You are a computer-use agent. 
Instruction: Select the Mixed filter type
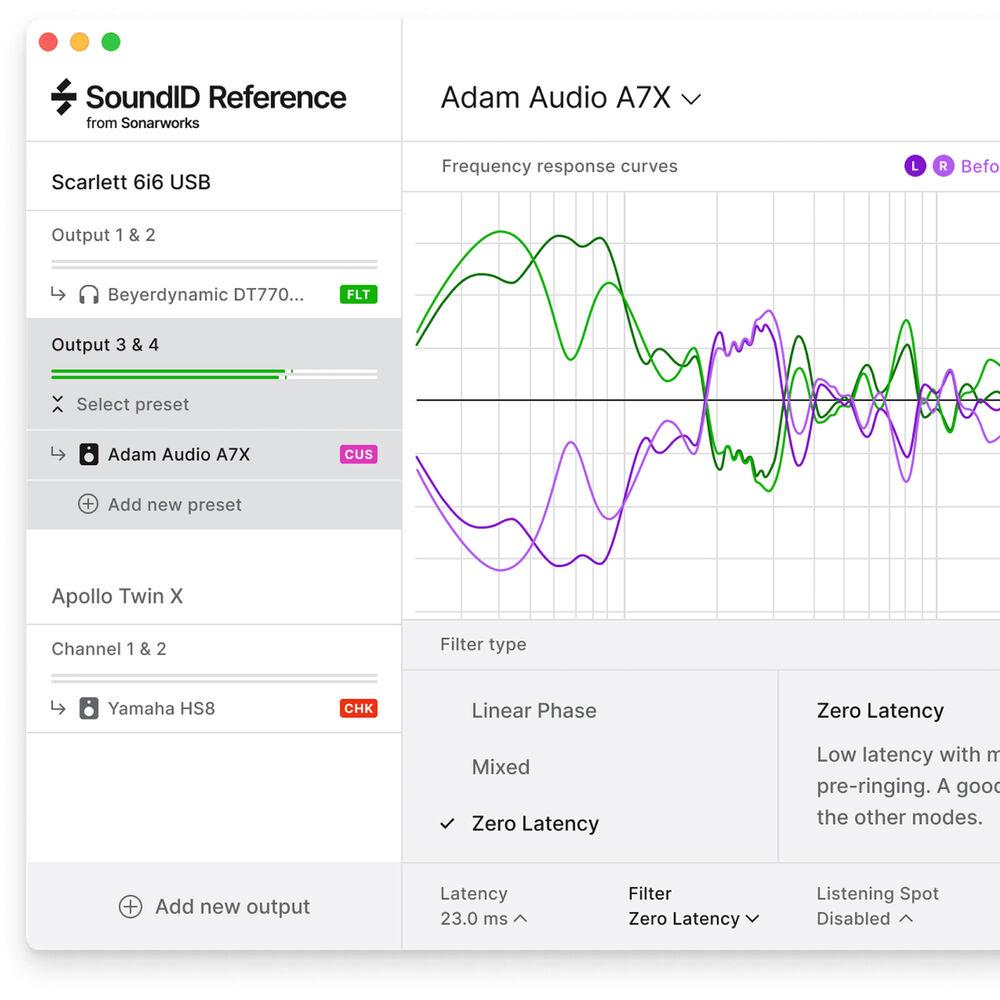click(501, 767)
